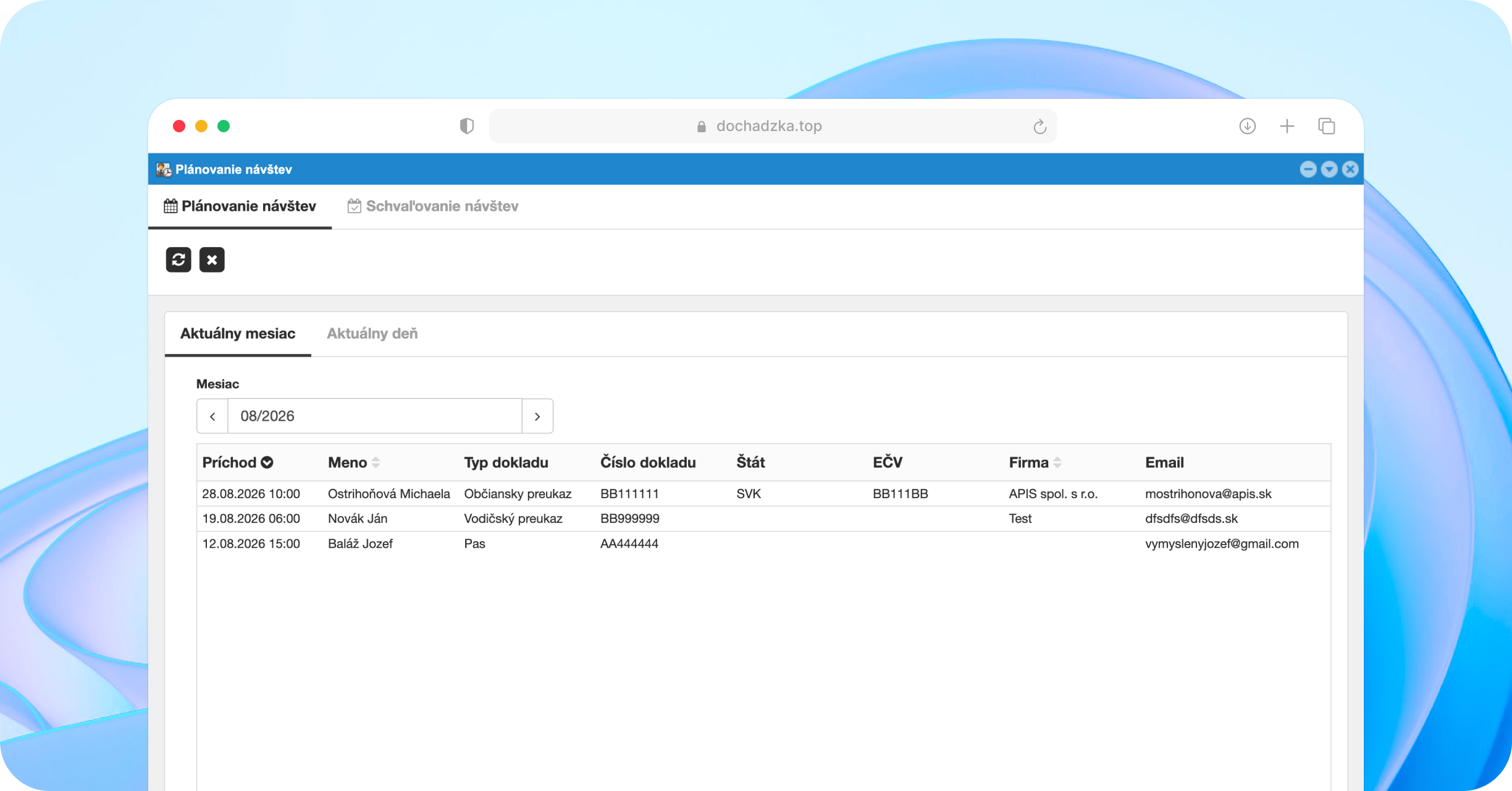Click the APIS spol. s r.o. company cell
The height and width of the screenshot is (791, 1512).
[1053, 494]
